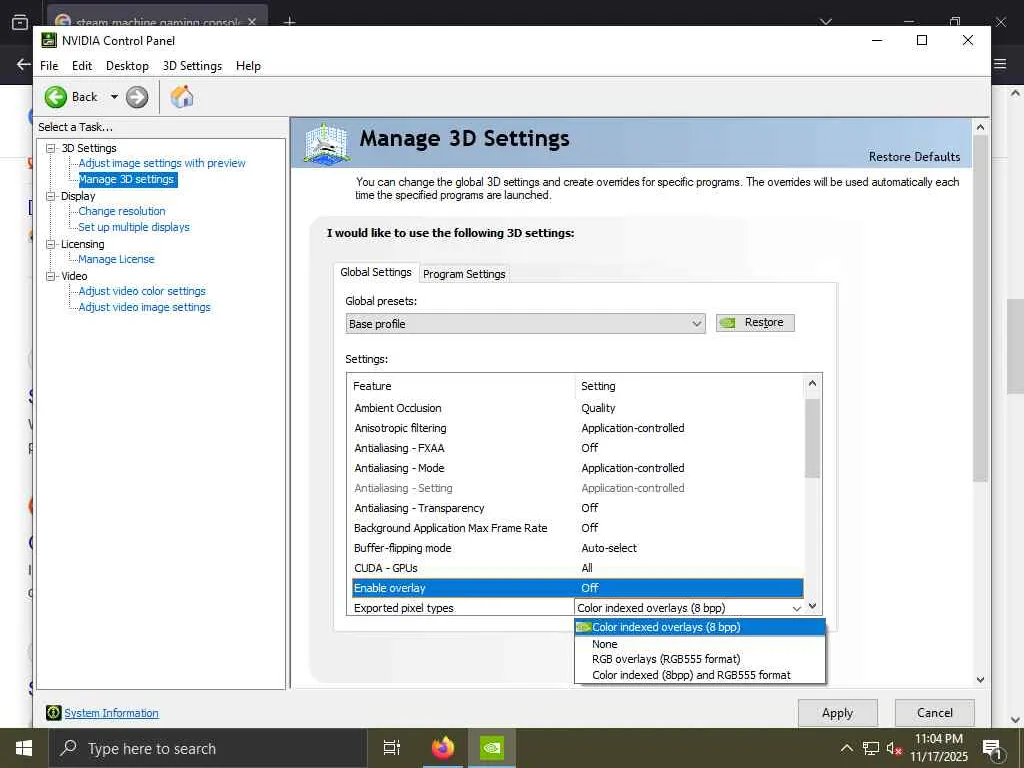The image size is (1024, 768).
Task: Choose Color indexed (8bpp) and RGB555 format
Action: [700, 675]
